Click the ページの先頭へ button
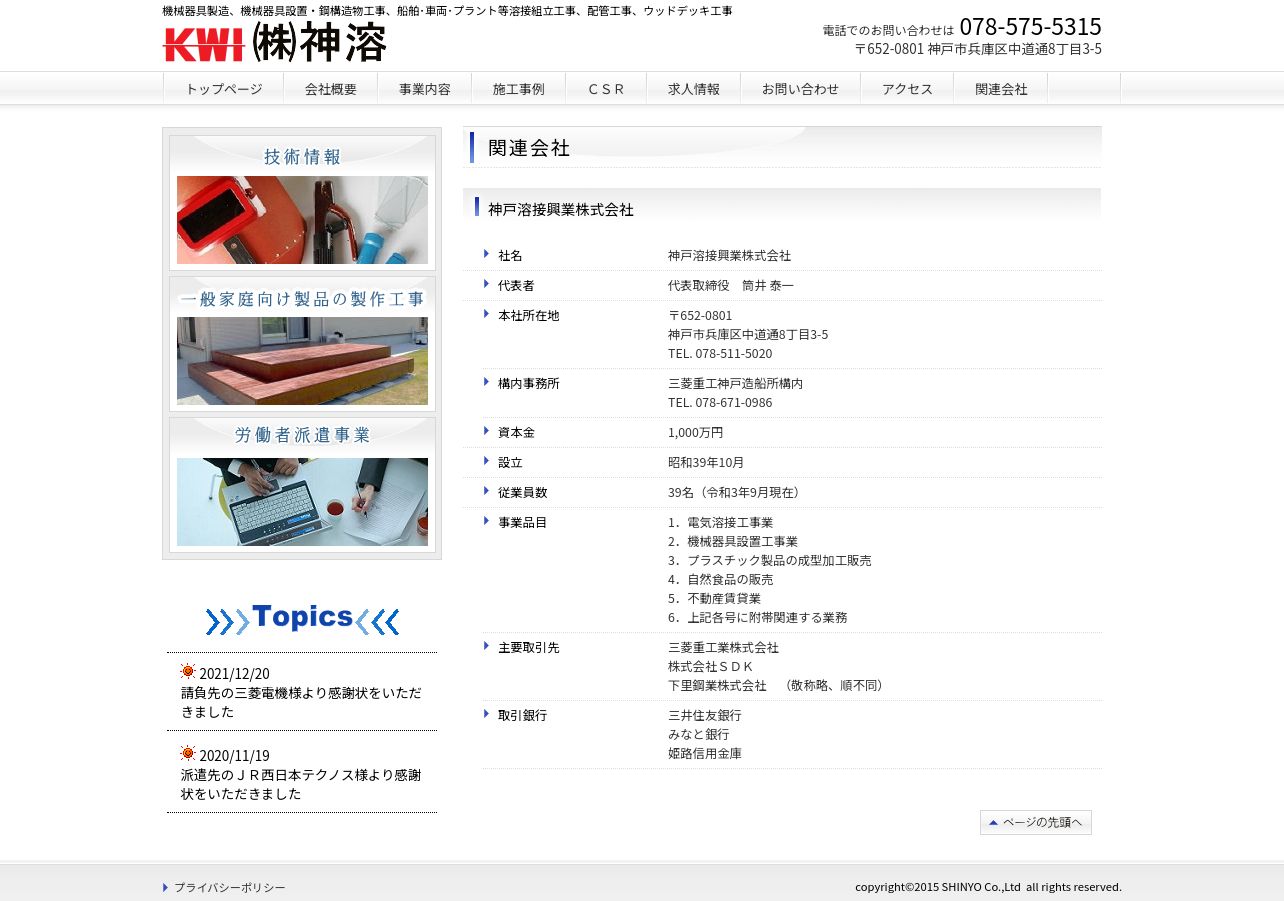 (x=1036, y=822)
